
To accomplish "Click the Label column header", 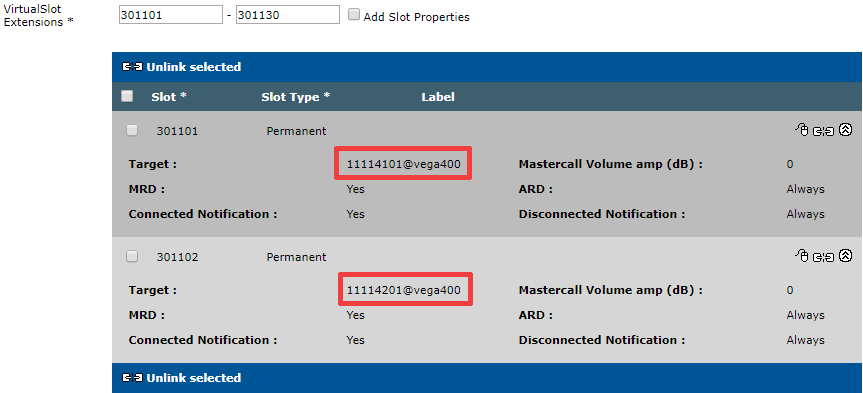I will point(438,97).
